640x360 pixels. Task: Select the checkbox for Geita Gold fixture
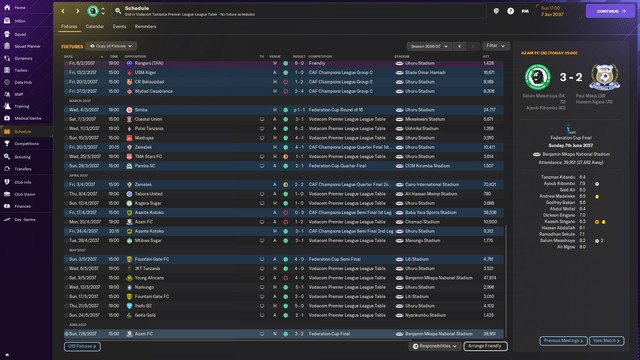(67, 315)
